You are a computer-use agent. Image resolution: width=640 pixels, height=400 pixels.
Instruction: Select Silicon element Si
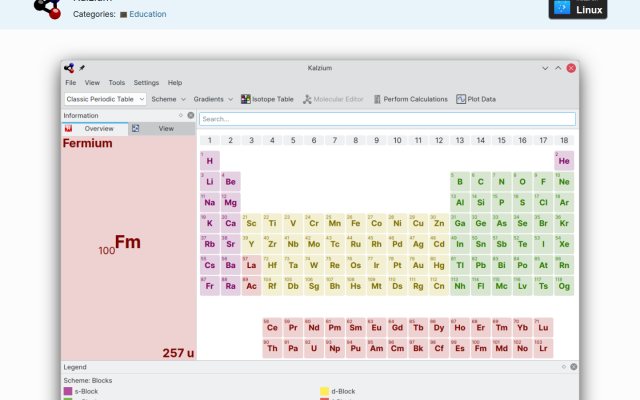(481, 202)
